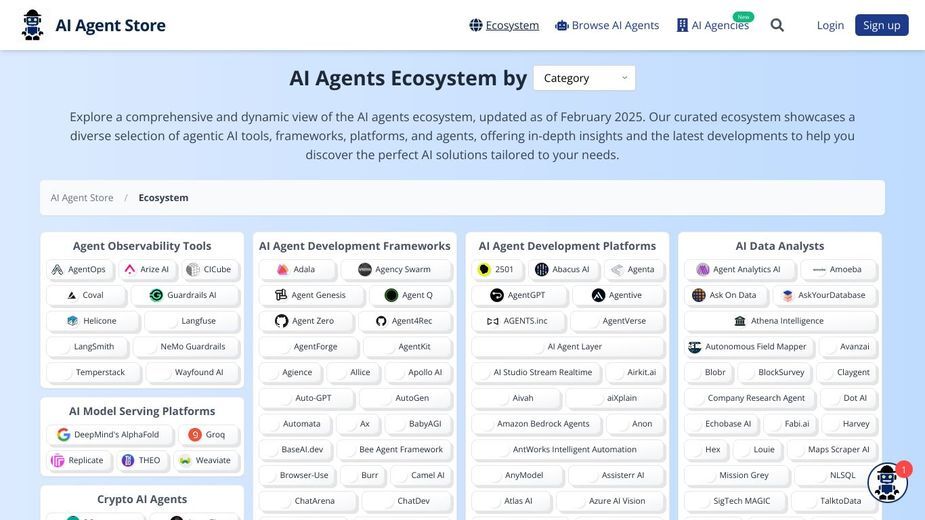Image resolution: width=925 pixels, height=520 pixels.
Task: Open the Auto-GPT framework chip
Action: coord(307,398)
